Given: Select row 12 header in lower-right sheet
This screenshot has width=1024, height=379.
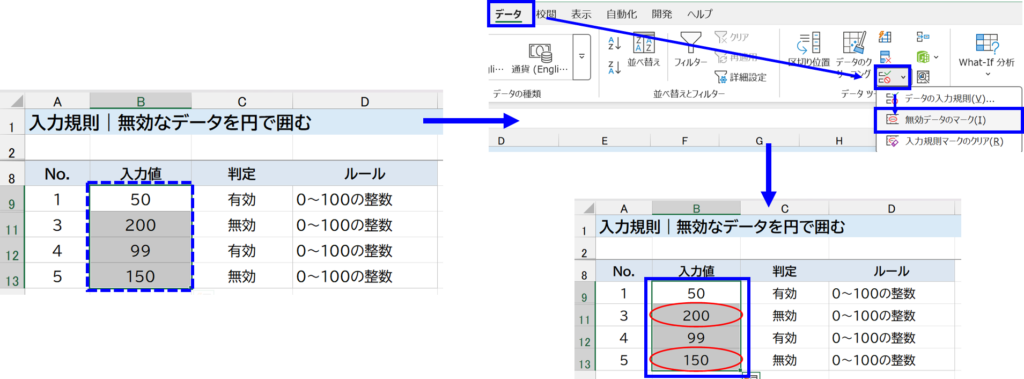Looking at the screenshot, I should pyautogui.click(x=584, y=338).
